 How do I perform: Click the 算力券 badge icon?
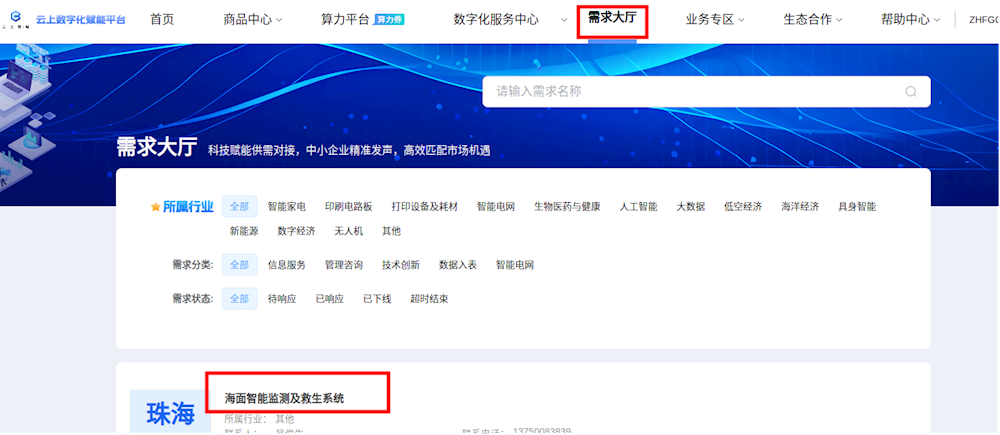(x=388, y=20)
